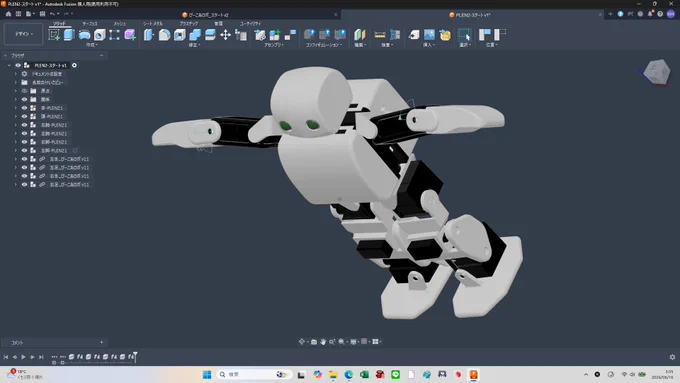Jump timeline to the beginning
Image resolution: width=680 pixels, height=383 pixels.
tap(6, 357)
